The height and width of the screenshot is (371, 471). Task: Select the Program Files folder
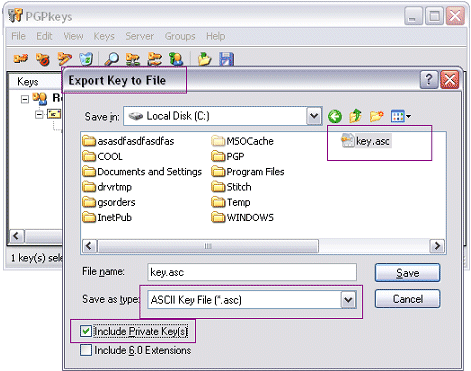248,171
